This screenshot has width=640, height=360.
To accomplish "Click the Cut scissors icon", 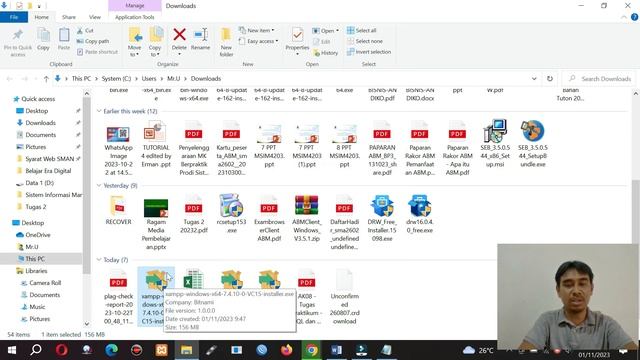I will pyautogui.click(x=80, y=31).
